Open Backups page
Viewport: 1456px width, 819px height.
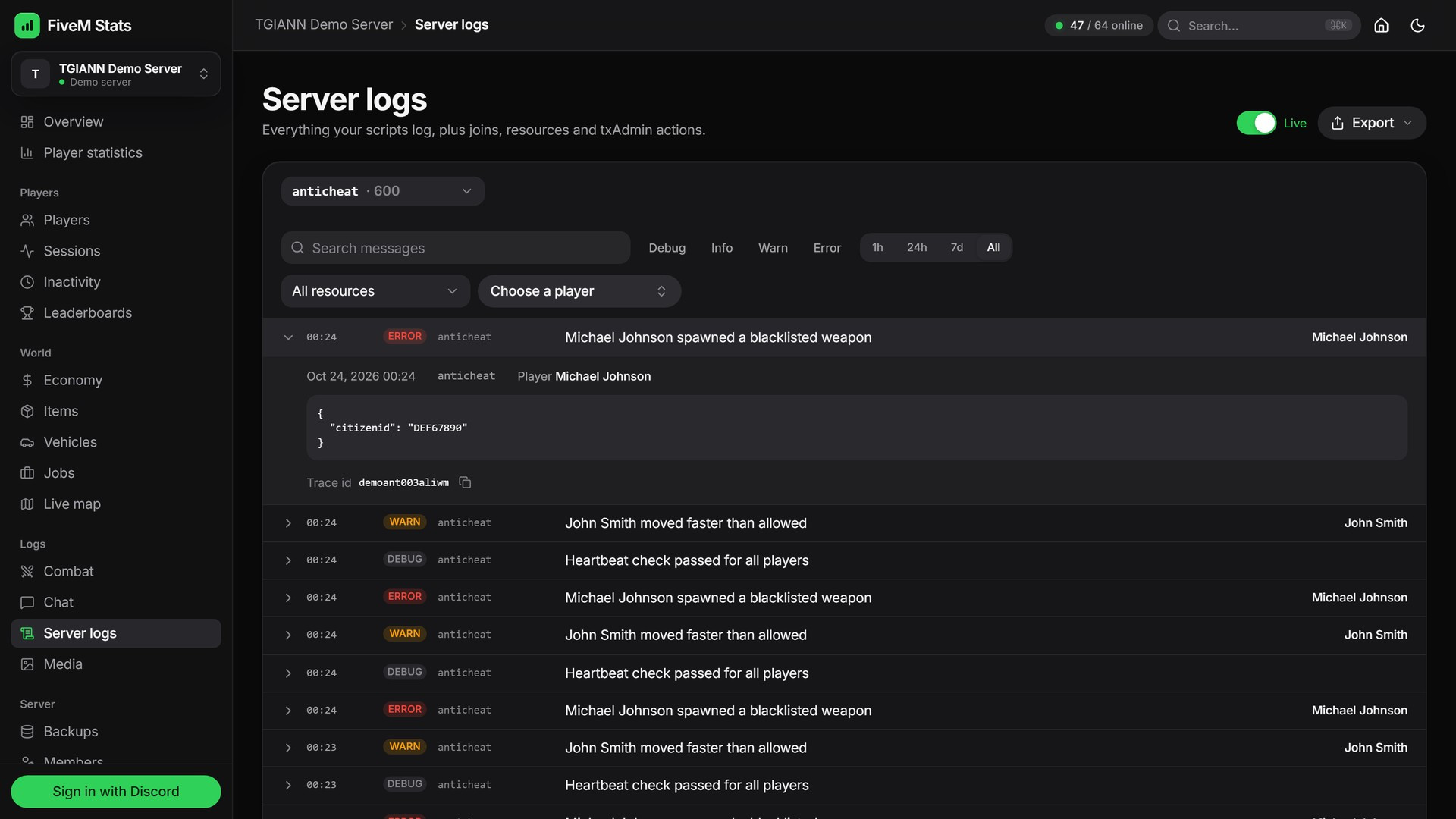point(116,732)
